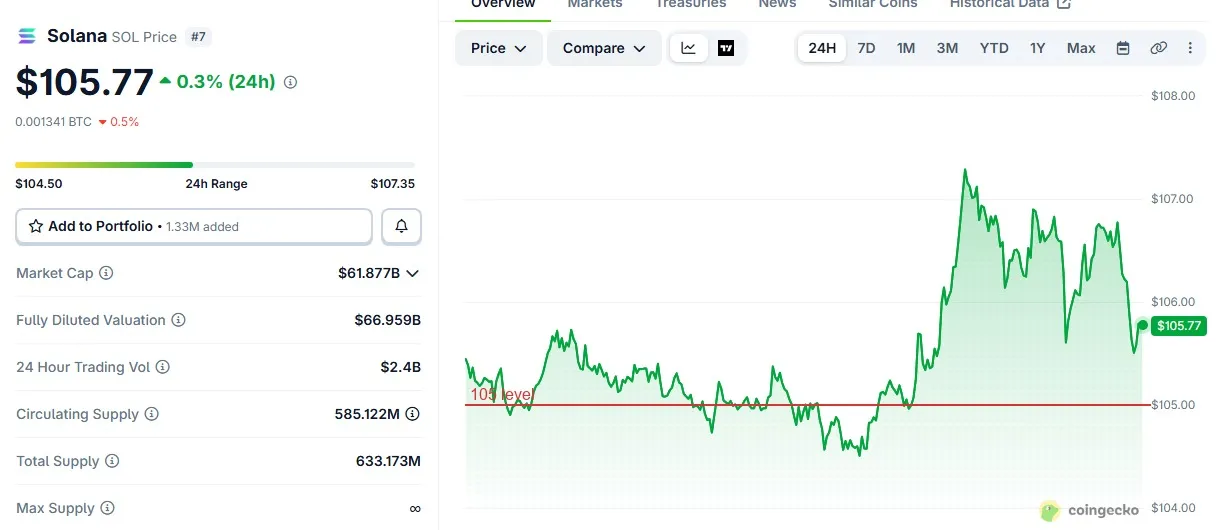
Task: Click the Solana logo icon
Action: (x=27, y=37)
